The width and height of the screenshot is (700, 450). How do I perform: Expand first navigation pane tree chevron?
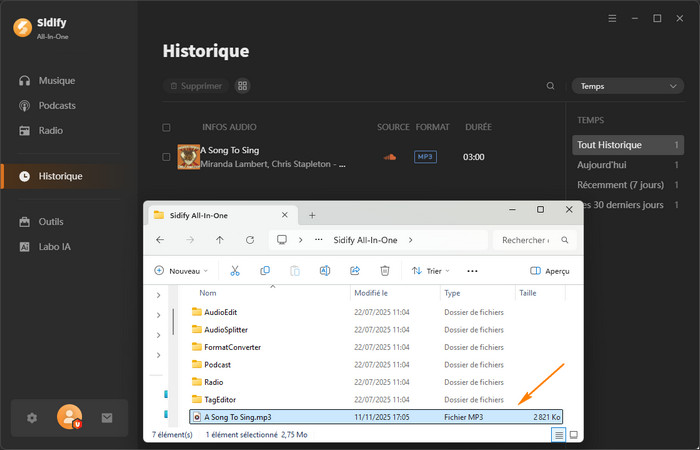click(158, 296)
